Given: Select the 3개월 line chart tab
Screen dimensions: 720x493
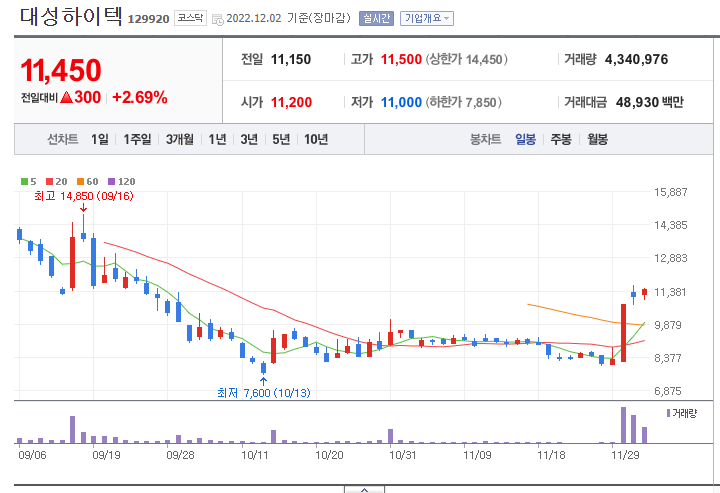Looking at the screenshot, I should click(180, 139).
